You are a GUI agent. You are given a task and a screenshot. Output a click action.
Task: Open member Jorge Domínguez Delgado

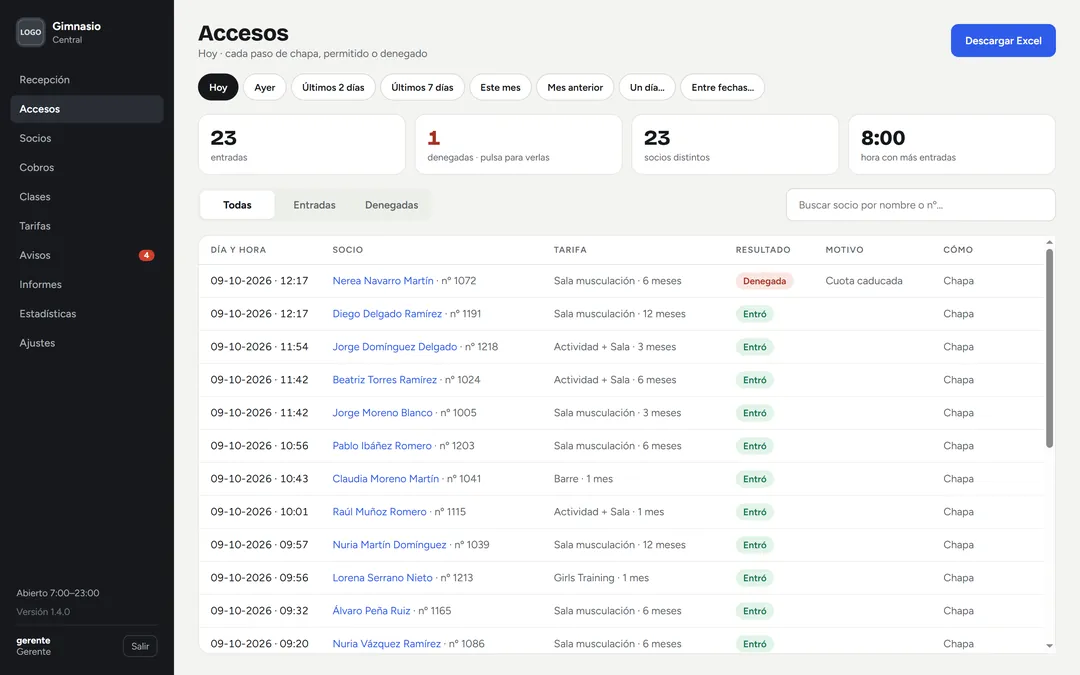tap(395, 347)
